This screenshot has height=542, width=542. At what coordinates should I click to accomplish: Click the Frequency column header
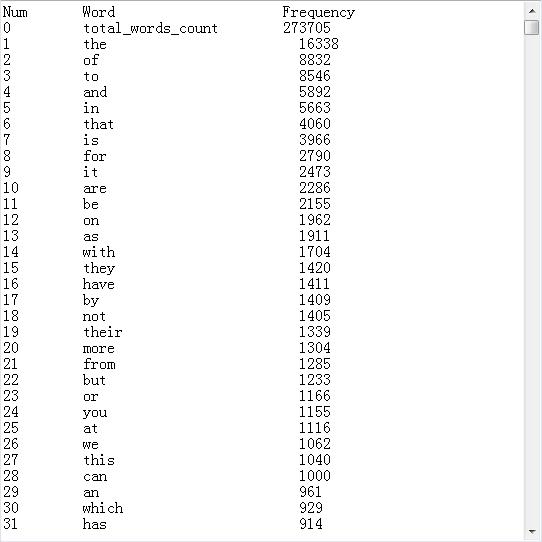click(x=318, y=12)
